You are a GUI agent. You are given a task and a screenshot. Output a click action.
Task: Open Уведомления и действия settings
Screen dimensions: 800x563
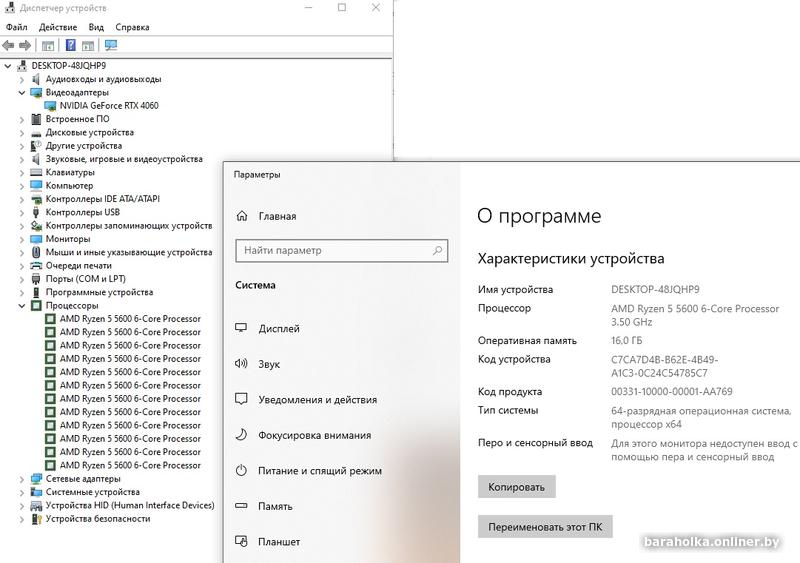pos(317,400)
